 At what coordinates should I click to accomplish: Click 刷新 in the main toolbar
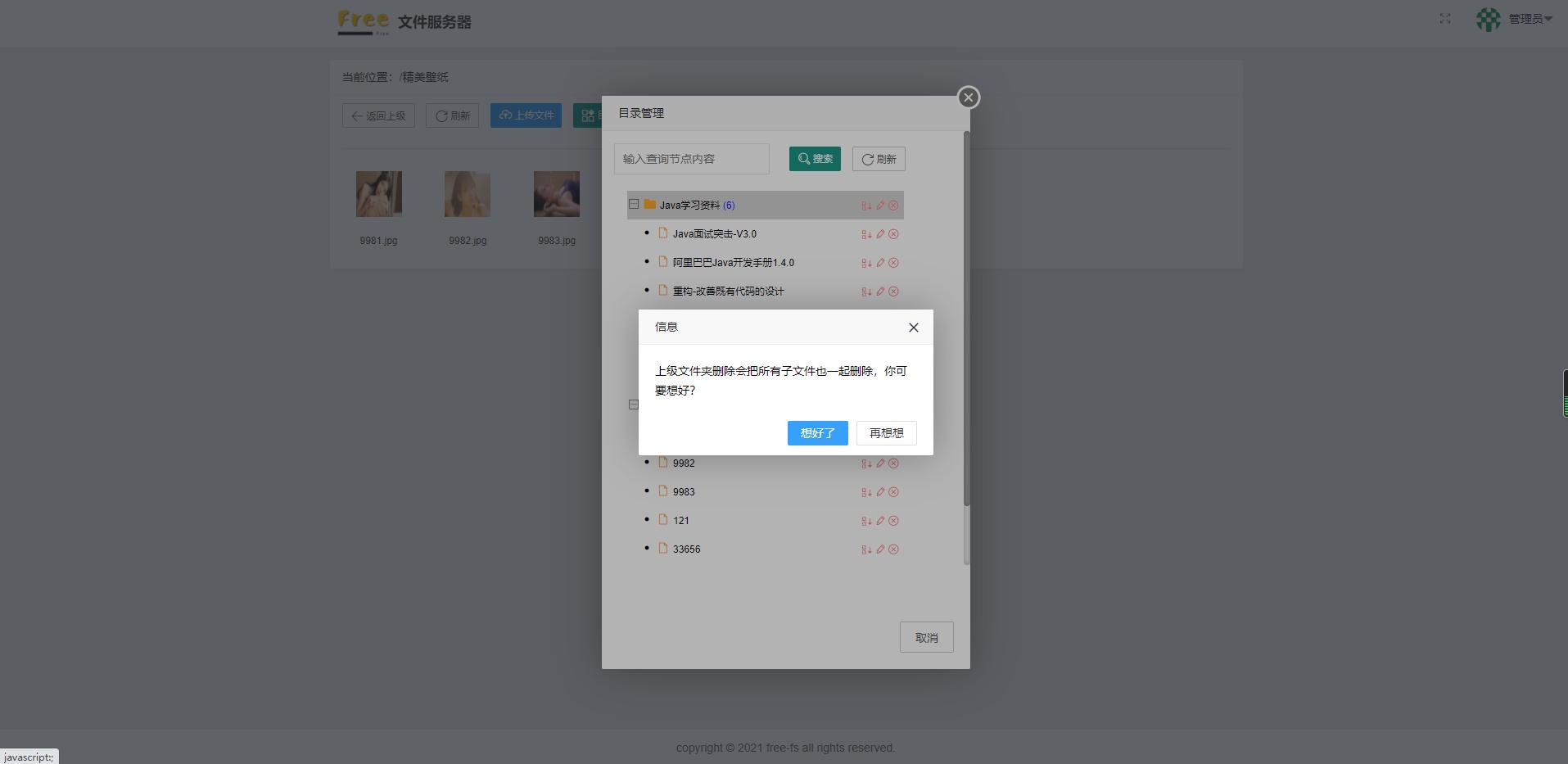452,115
